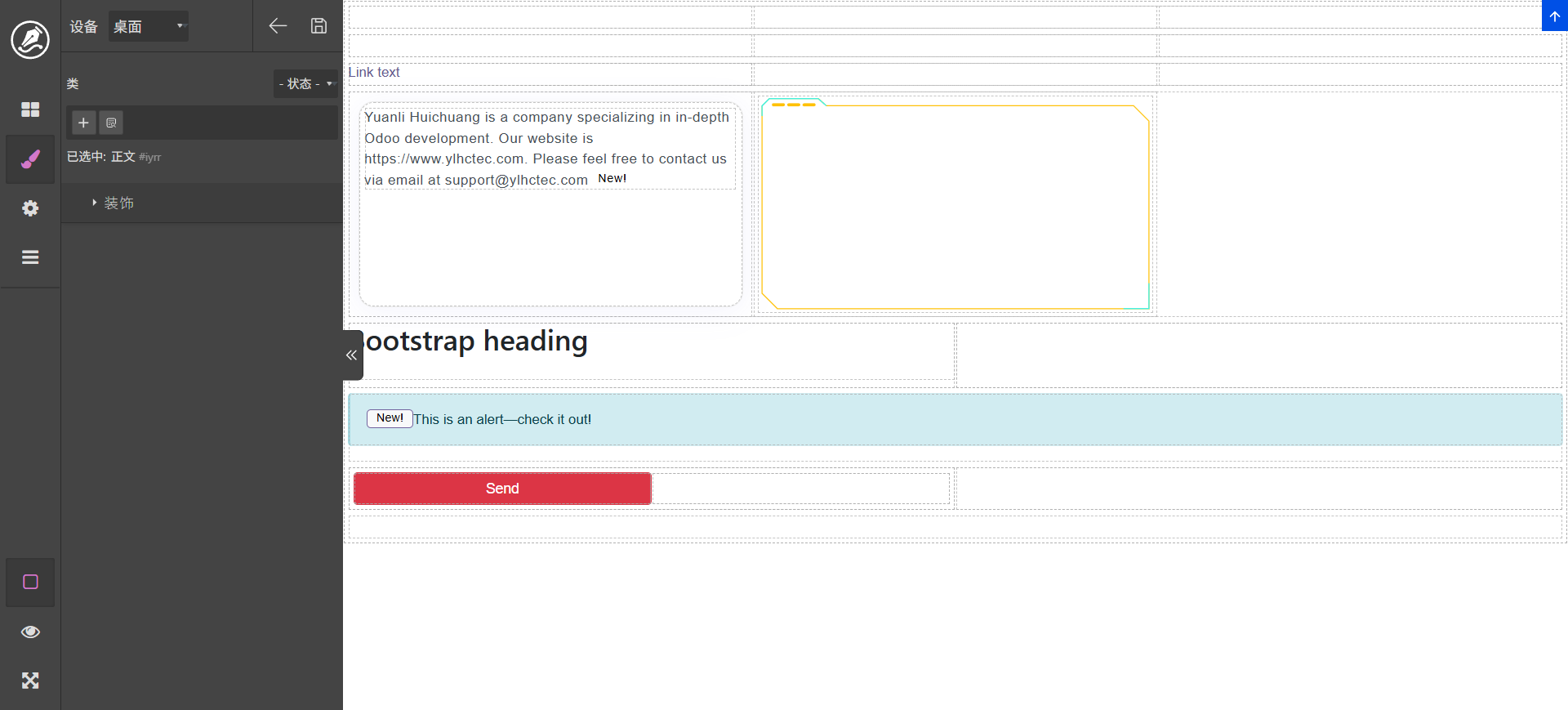
Task: Click the blue scroll-to-top arrow button
Action: (1554, 16)
